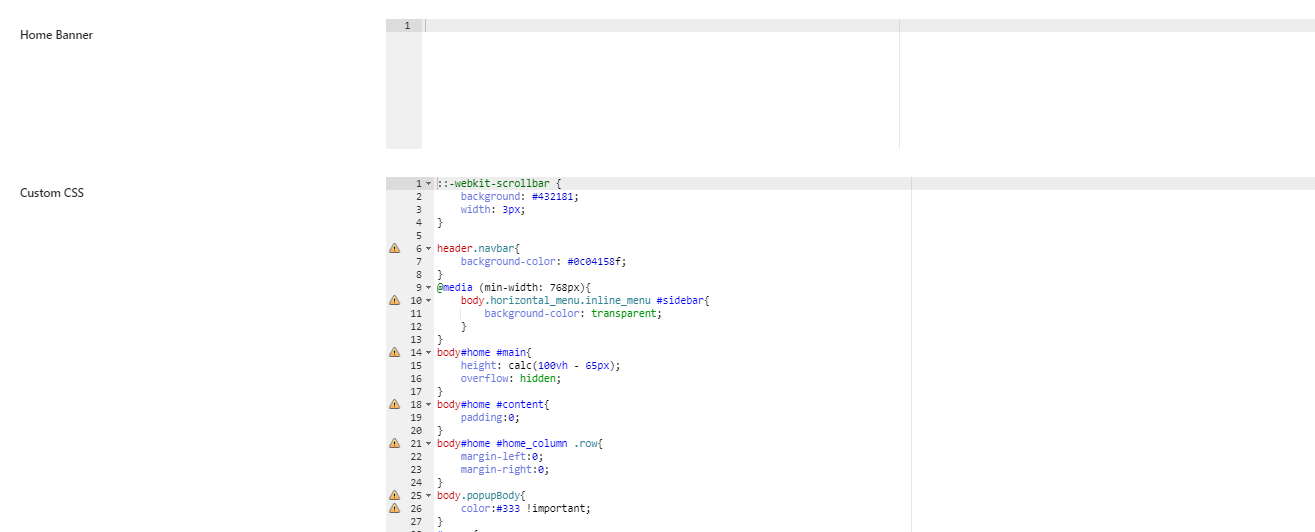
Task: Place cursor on #0c04158f color value
Action: coord(596,261)
